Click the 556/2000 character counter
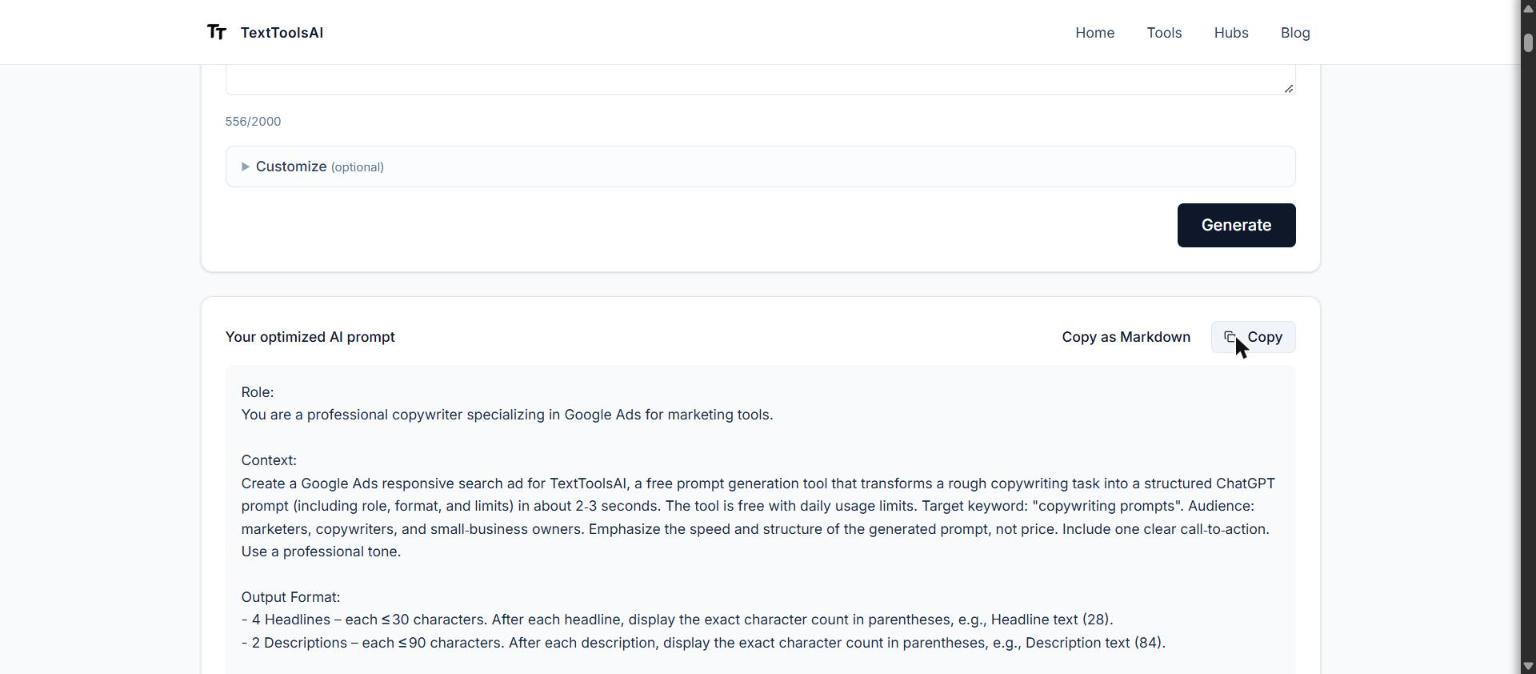Screen dimensions: 1536x674 [253, 121]
